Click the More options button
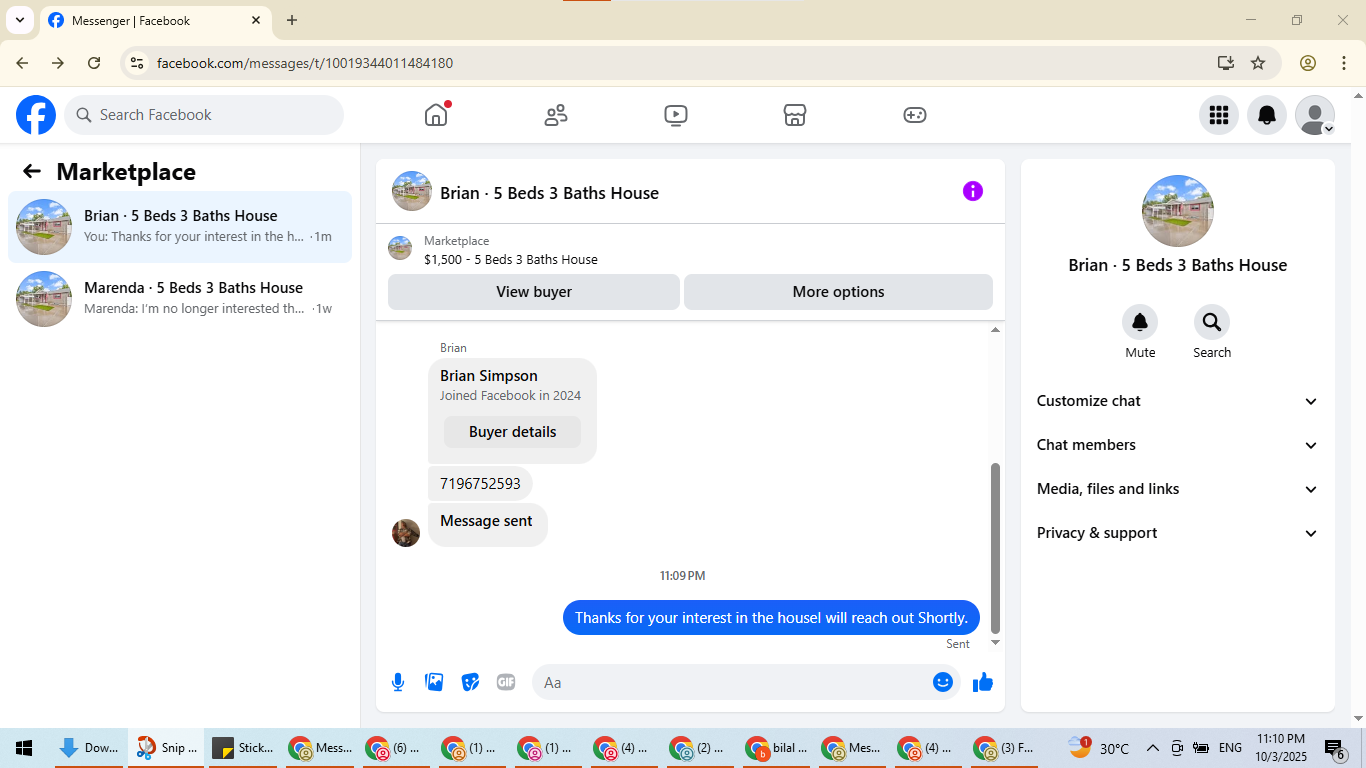This screenshot has width=1366, height=768. coord(838,292)
